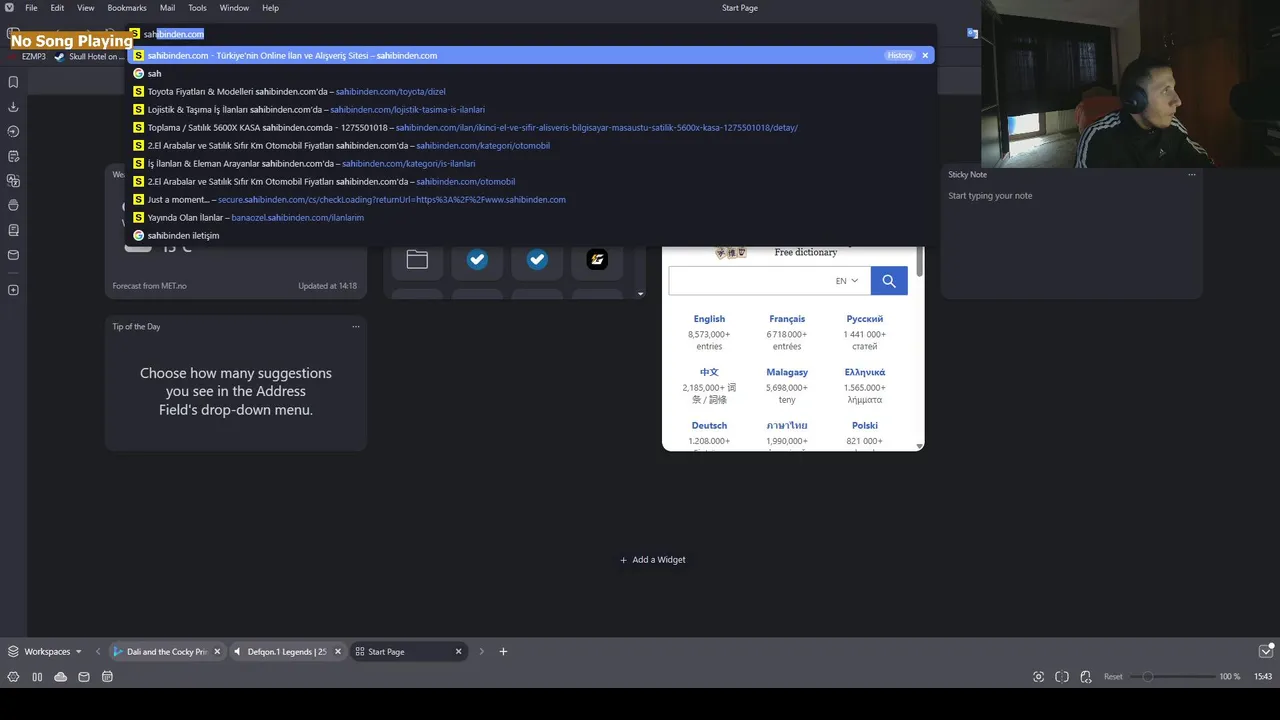Open the Tip of the Day widget options
Viewport: 1280px width, 720px height.
pyautogui.click(x=356, y=327)
